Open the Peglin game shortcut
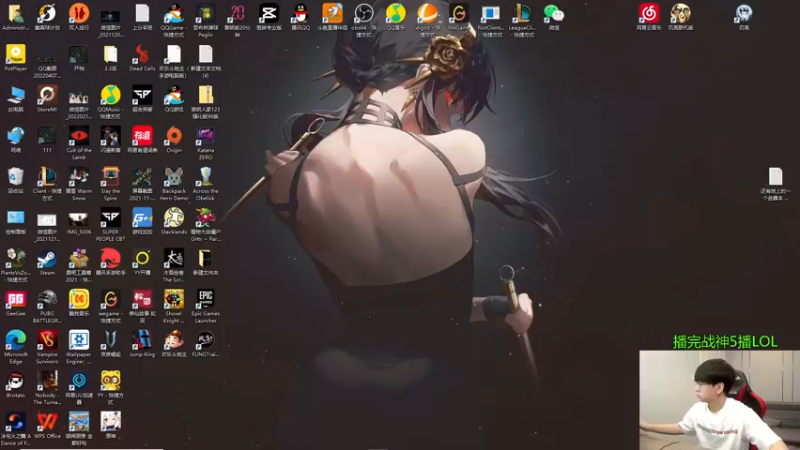This screenshot has width=800, height=450. [206, 13]
